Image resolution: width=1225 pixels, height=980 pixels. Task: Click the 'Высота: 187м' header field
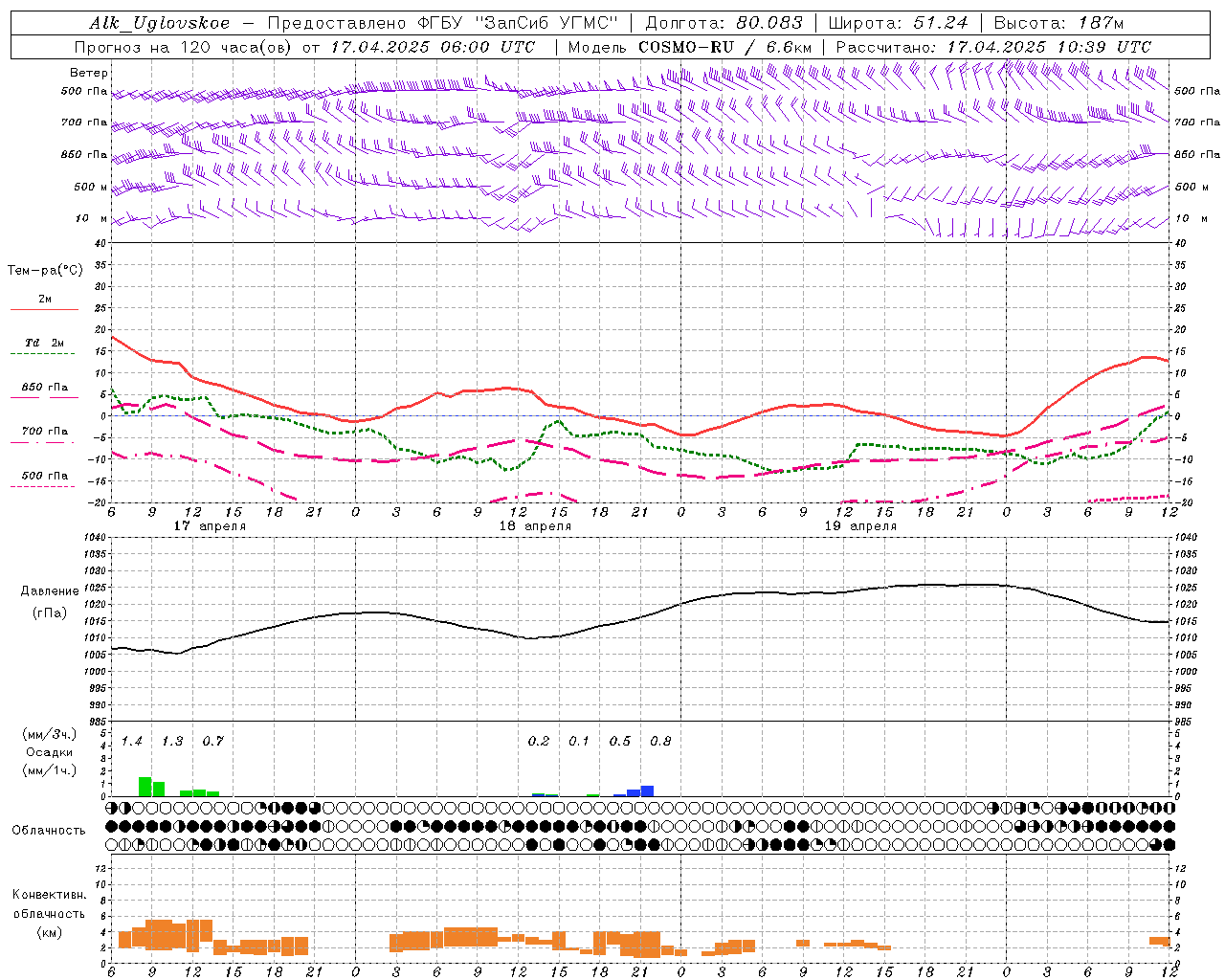pos(1059,23)
